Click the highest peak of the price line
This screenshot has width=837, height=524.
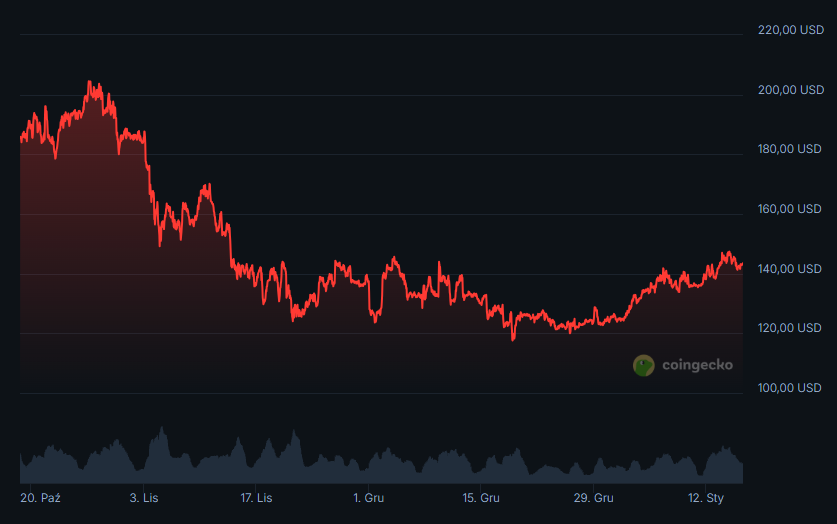(89, 82)
